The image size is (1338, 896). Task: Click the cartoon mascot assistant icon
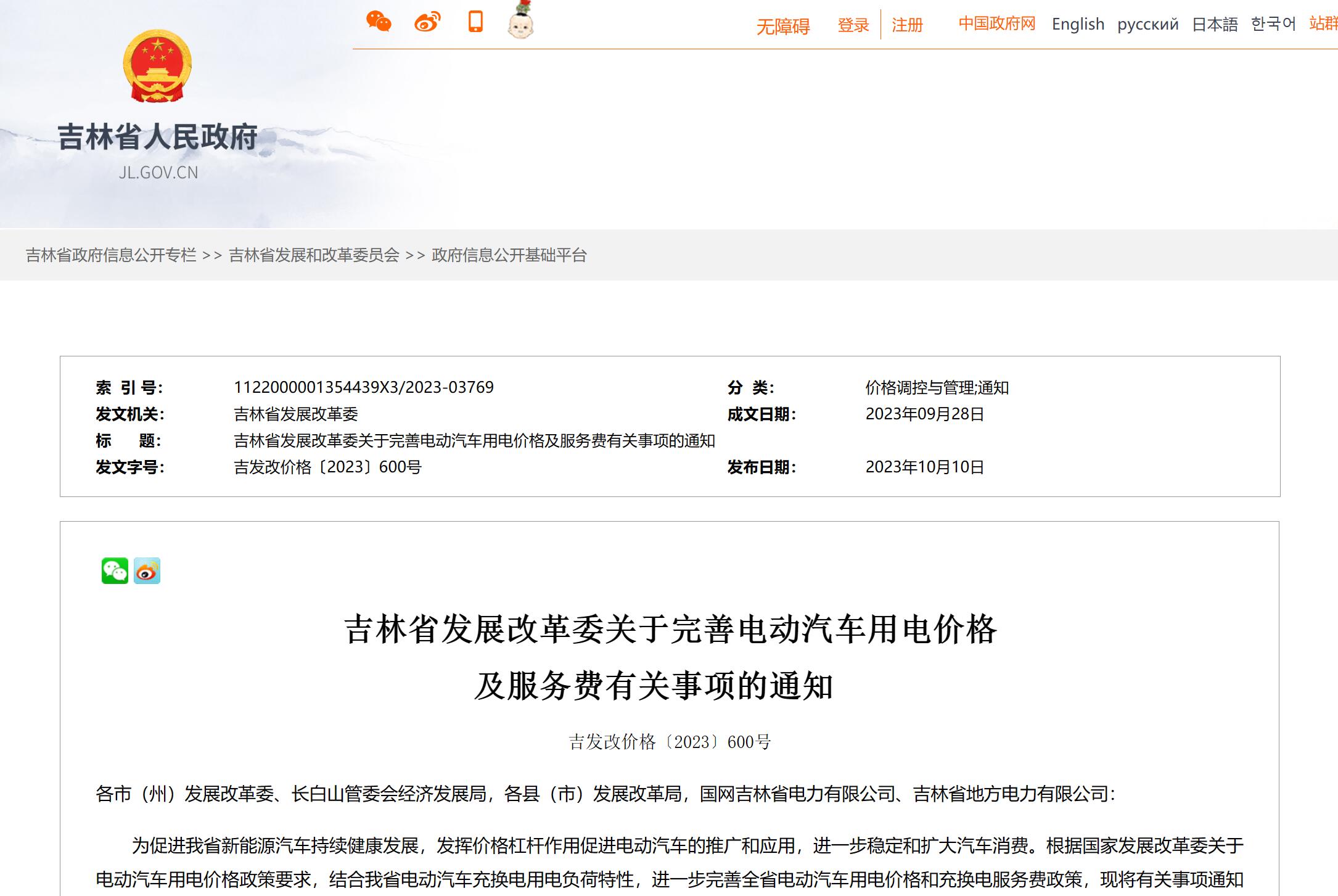(520, 20)
